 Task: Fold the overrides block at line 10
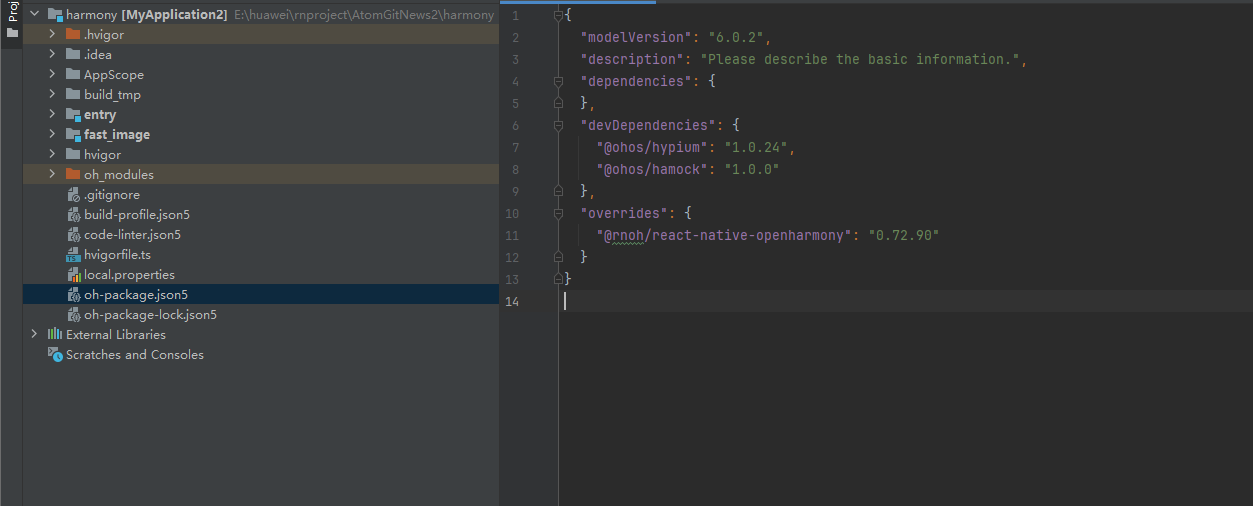click(x=558, y=214)
